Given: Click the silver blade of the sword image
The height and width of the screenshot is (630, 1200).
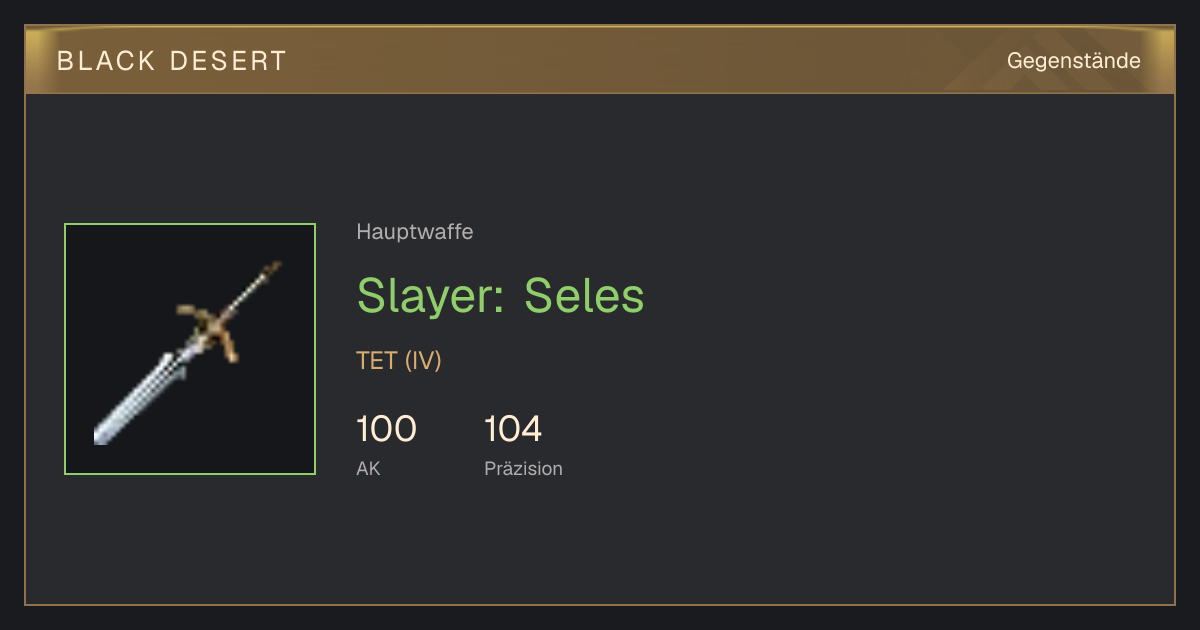Looking at the screenshot, I should click(x=140, y=398).
